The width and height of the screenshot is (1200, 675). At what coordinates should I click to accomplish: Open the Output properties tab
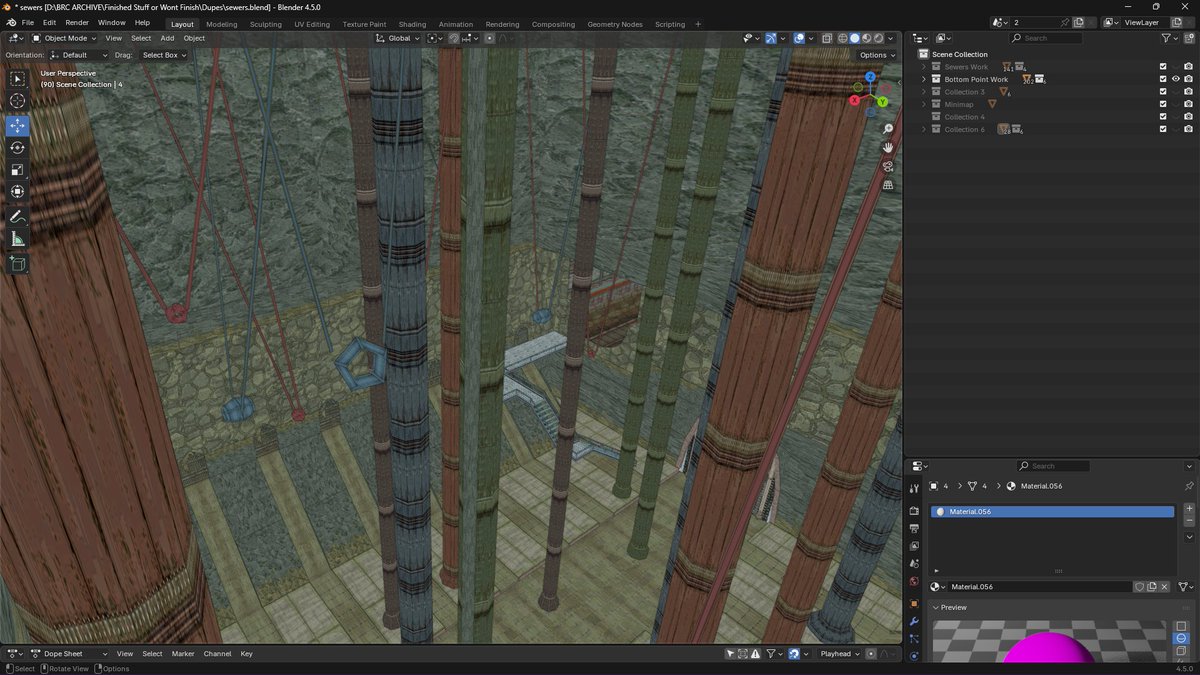click(914, 528)
